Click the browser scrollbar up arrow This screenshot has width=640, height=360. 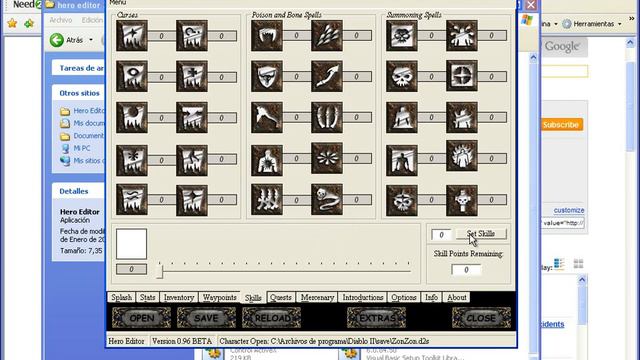(x=630, y=42)
